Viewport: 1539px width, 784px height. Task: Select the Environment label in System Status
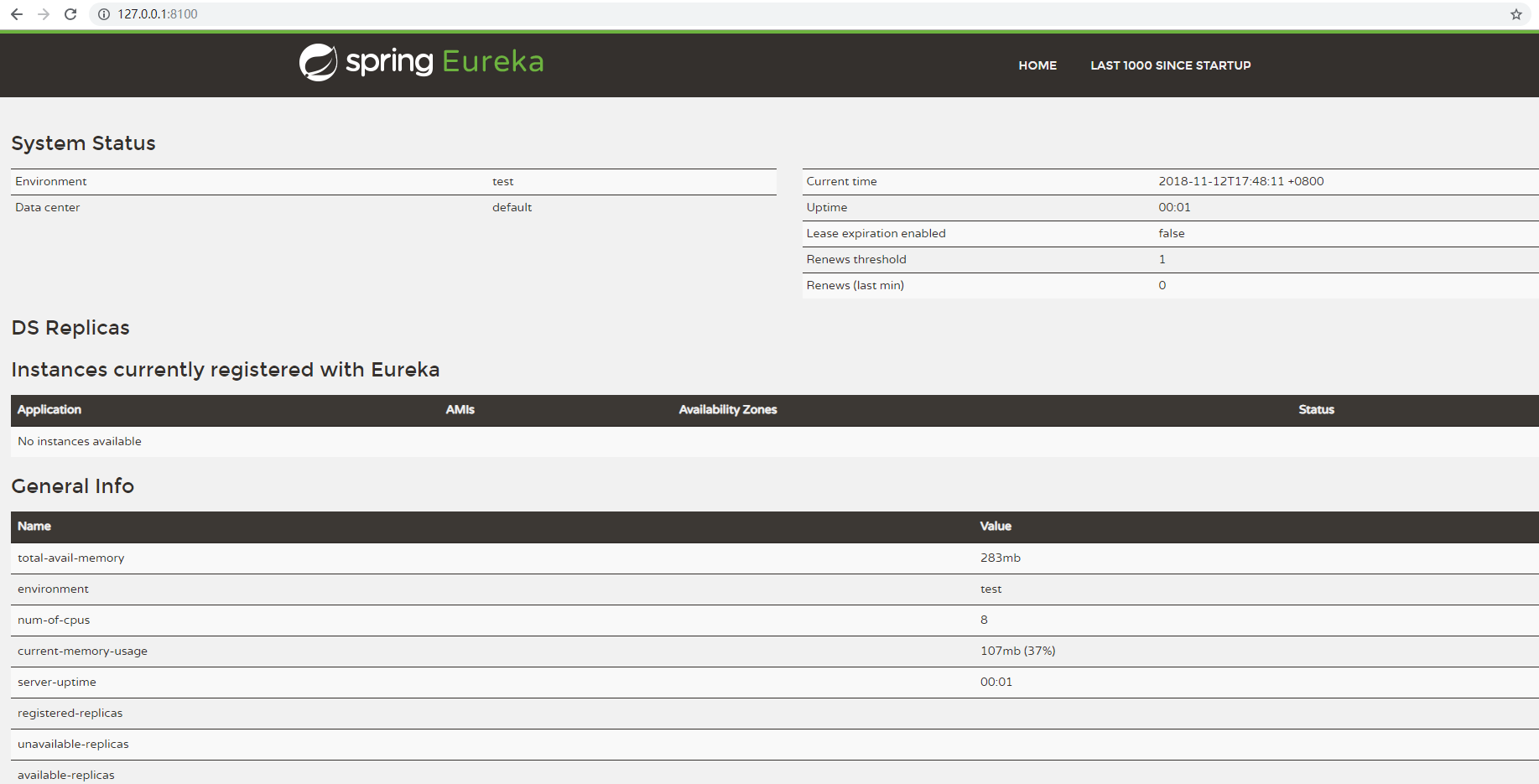[51, 181]
